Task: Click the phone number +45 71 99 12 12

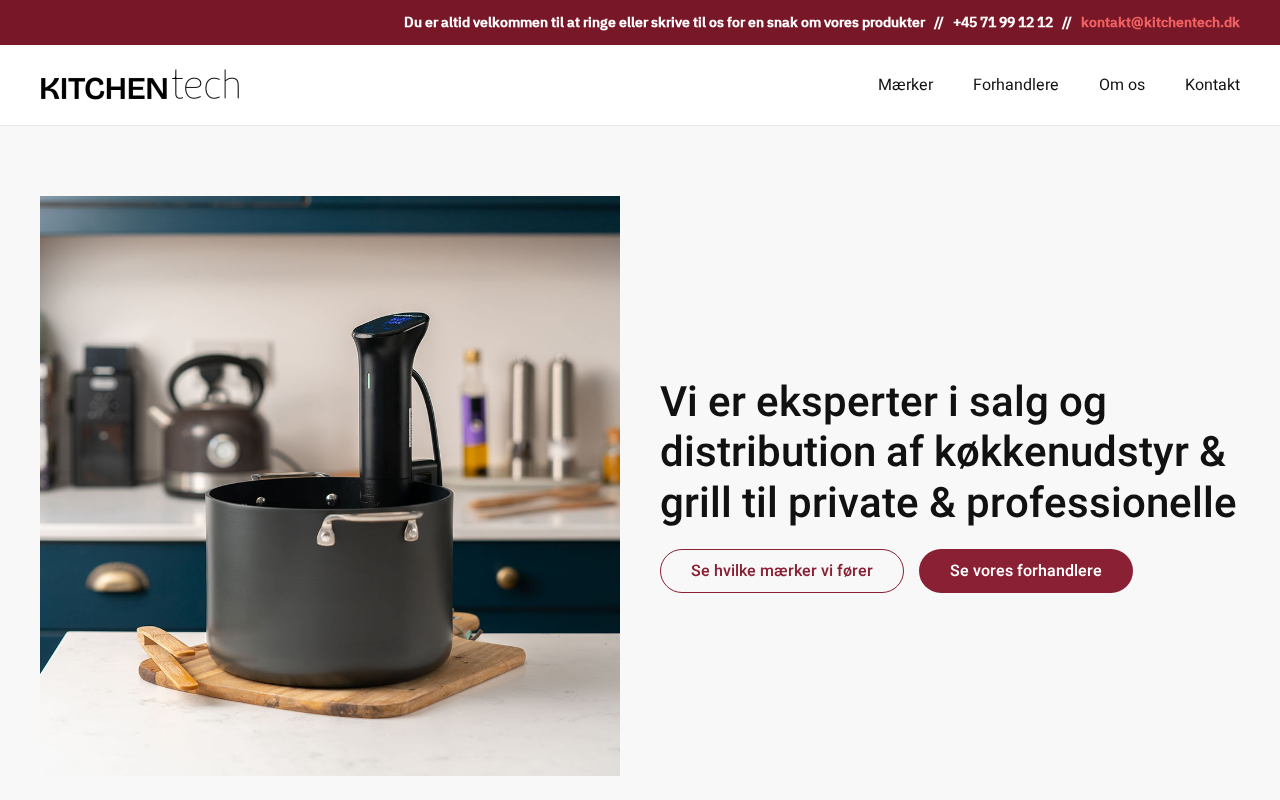Action: pyautogui.click(x=1003, y=22)
